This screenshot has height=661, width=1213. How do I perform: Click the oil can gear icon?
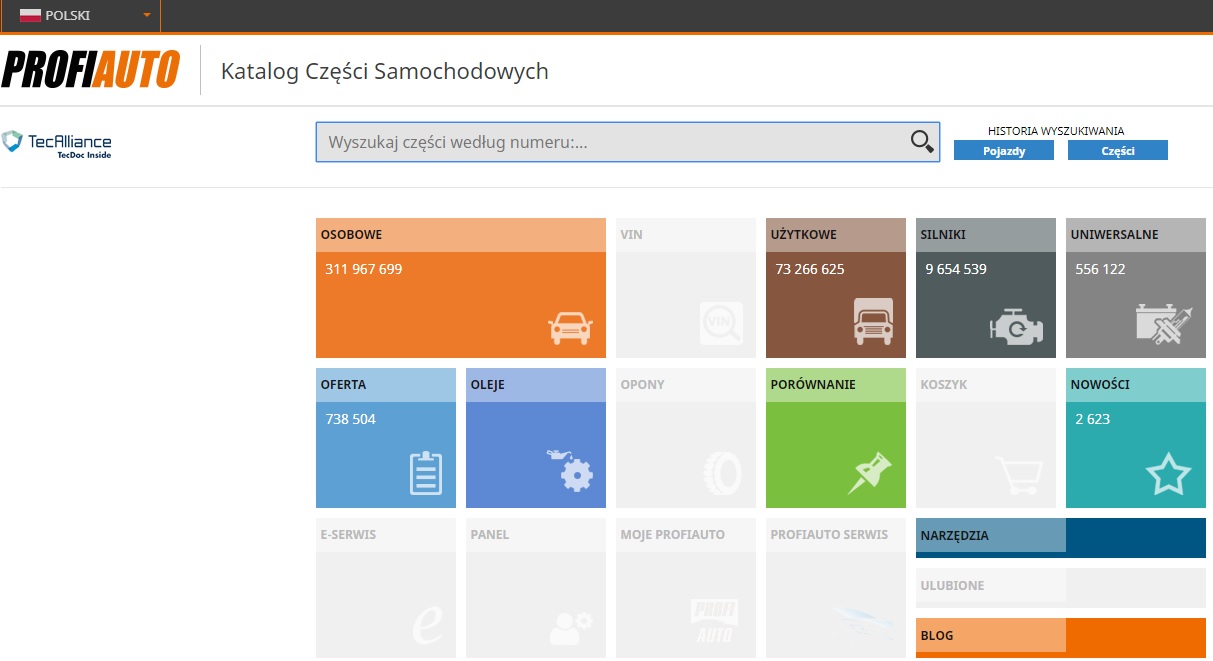tap(571, 470)
